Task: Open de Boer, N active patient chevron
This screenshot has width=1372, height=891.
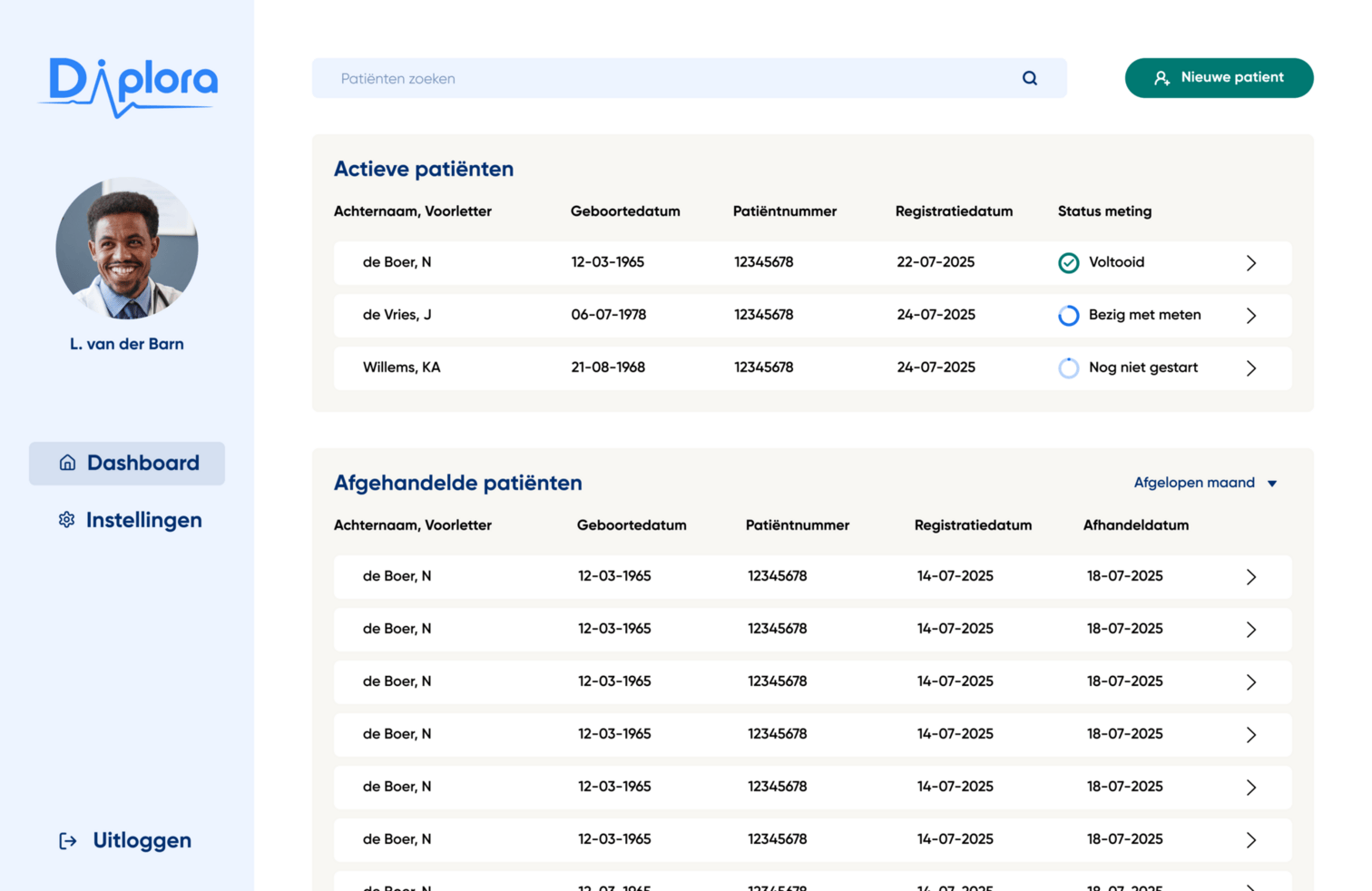Action: (1250, 263)
